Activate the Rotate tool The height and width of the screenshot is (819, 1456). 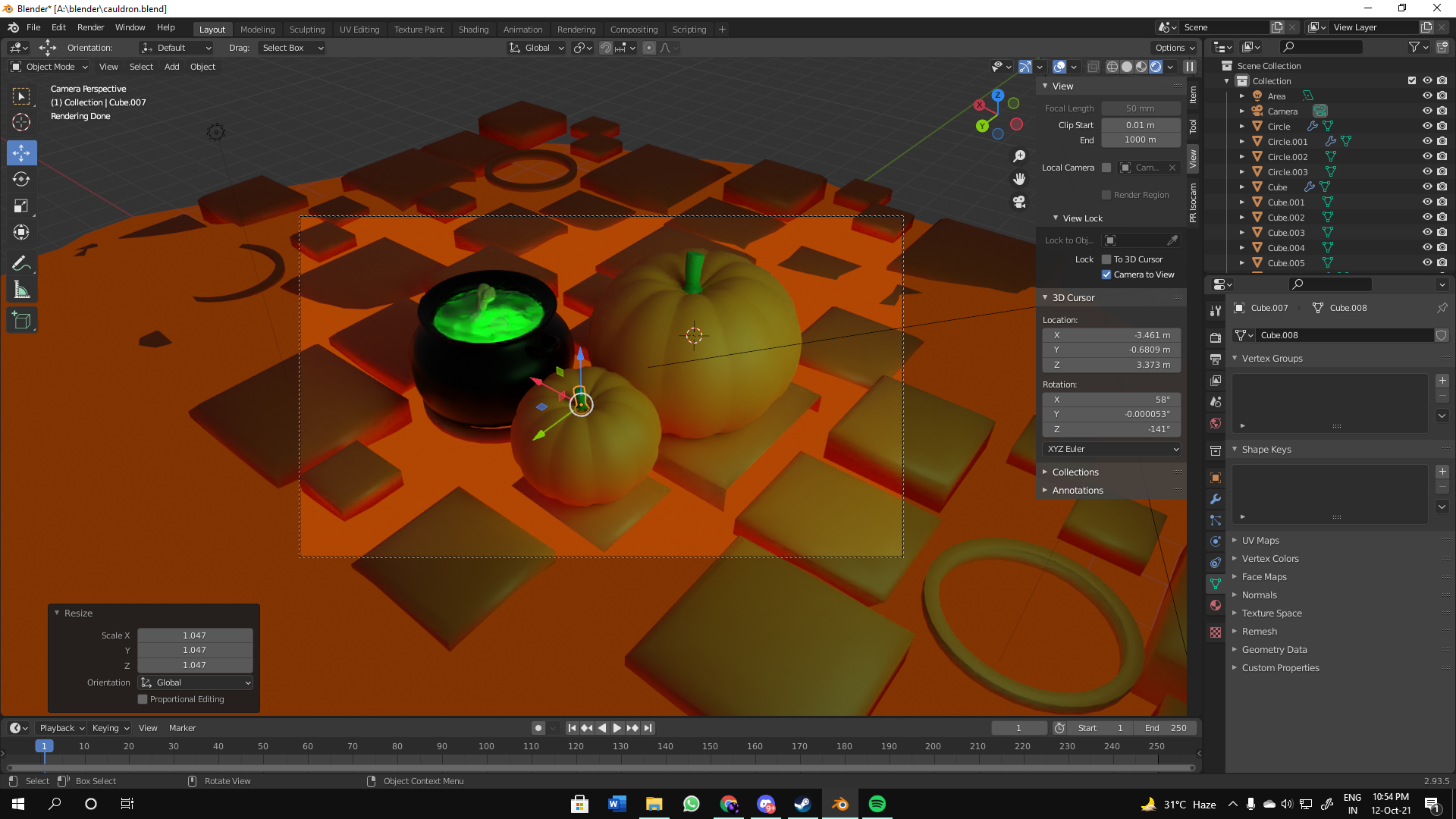(21, 180)
